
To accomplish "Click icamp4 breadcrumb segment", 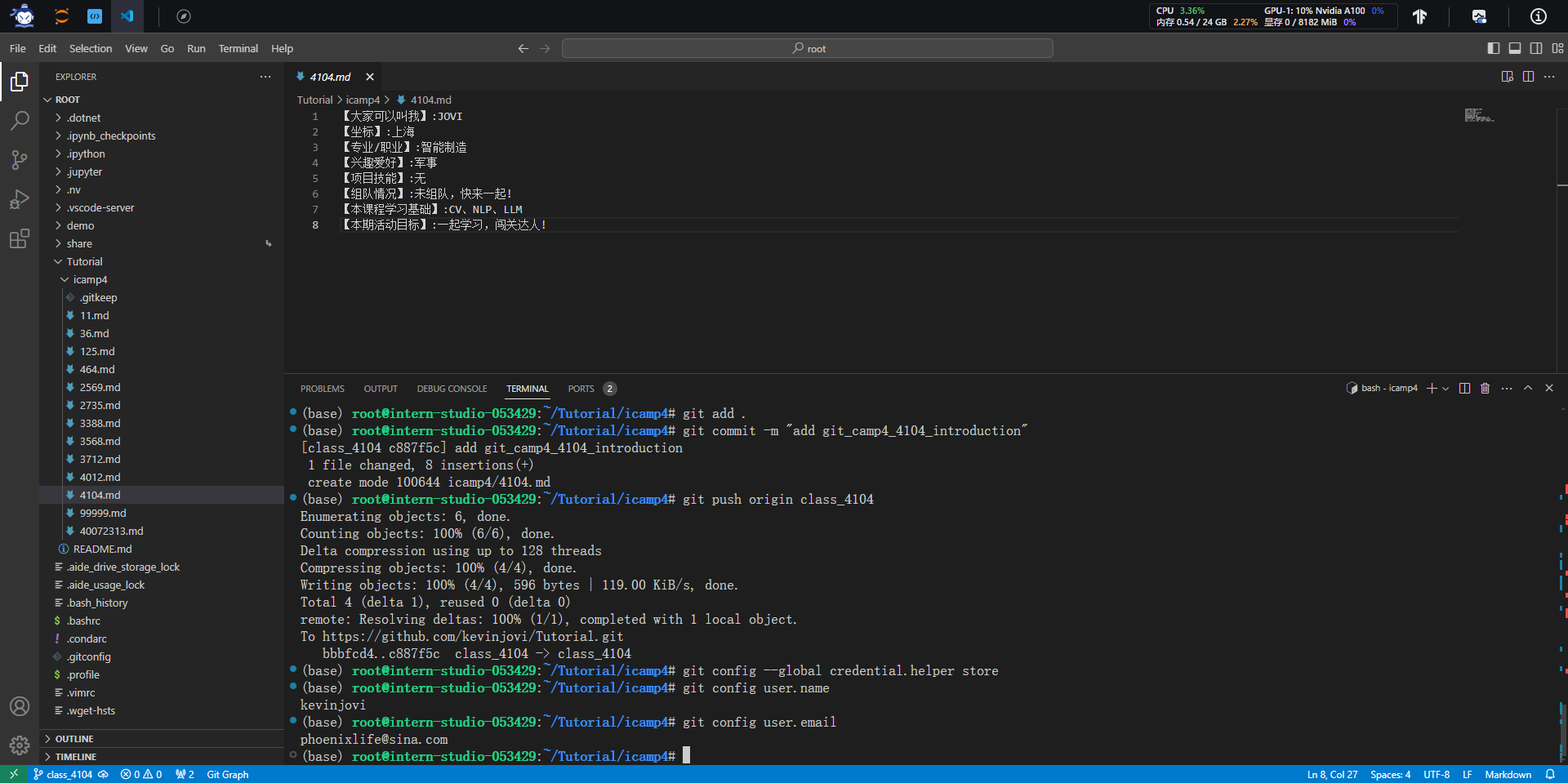I will (x=363, y=100).
